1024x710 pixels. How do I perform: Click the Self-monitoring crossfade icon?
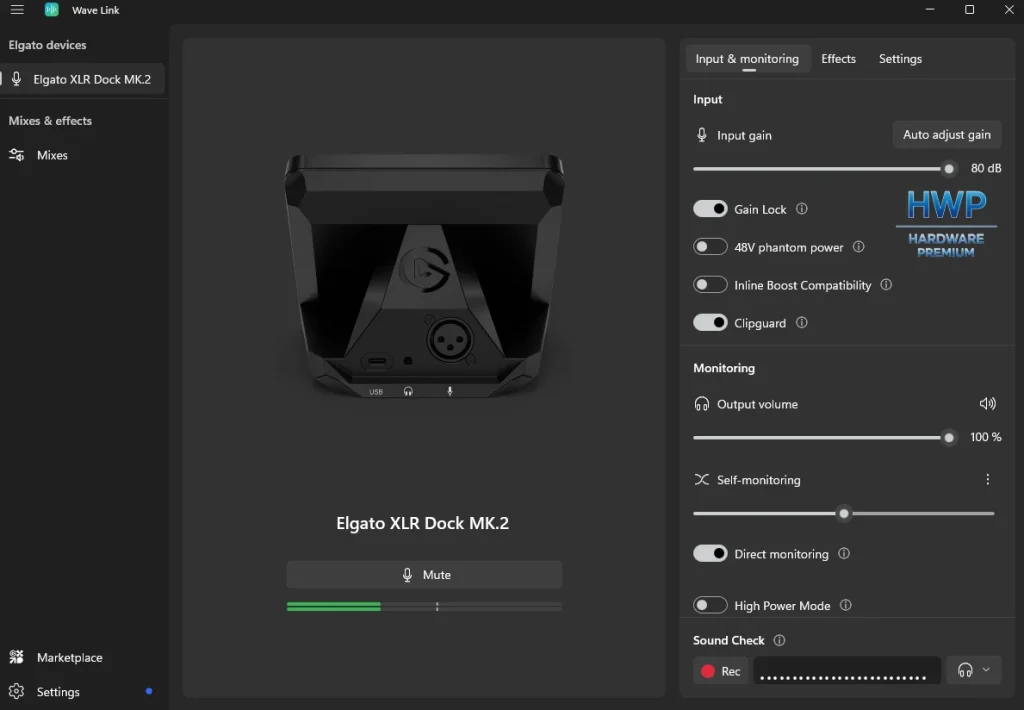click(x=701, y=479)
